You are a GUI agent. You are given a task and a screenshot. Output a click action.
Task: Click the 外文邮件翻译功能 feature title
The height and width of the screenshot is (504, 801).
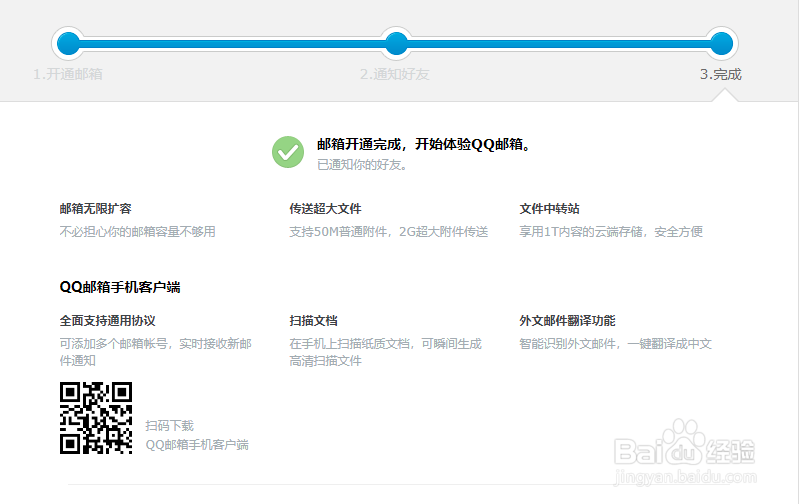(x=567, y=321)
